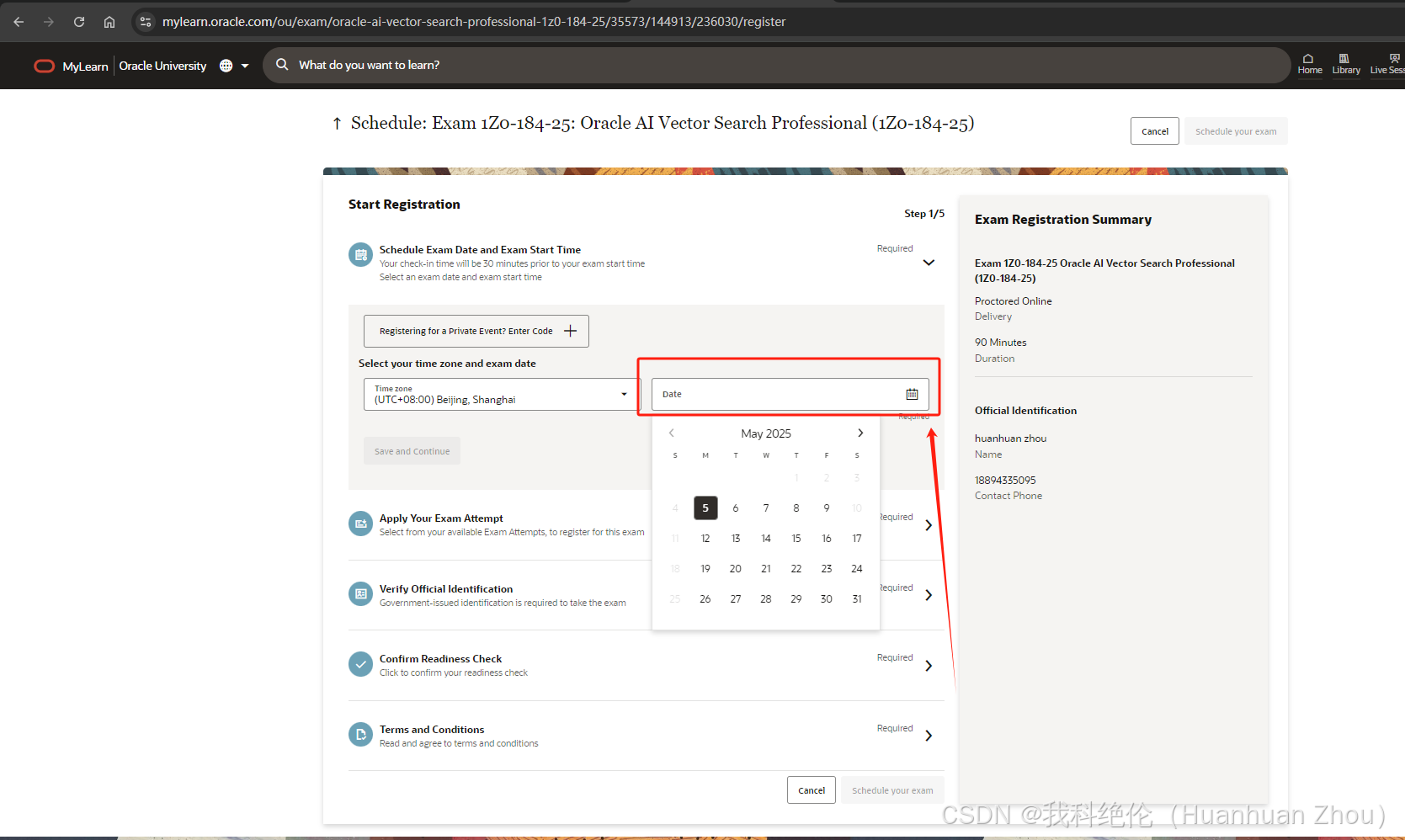Click the browser back arrow
Viewport: 1405px width, 840px height.
[x=19, y=22]
